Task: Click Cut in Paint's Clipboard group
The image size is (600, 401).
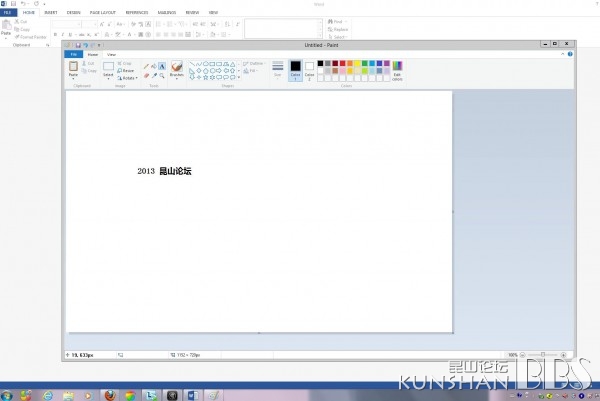Action: click(x=88, y=63)
